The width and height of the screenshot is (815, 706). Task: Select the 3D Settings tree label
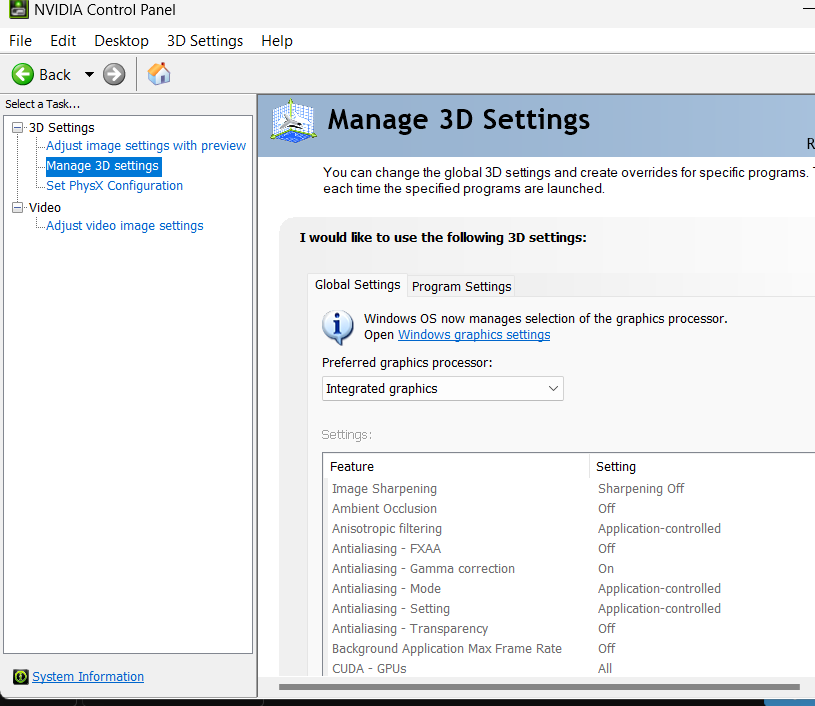[61, 127]
